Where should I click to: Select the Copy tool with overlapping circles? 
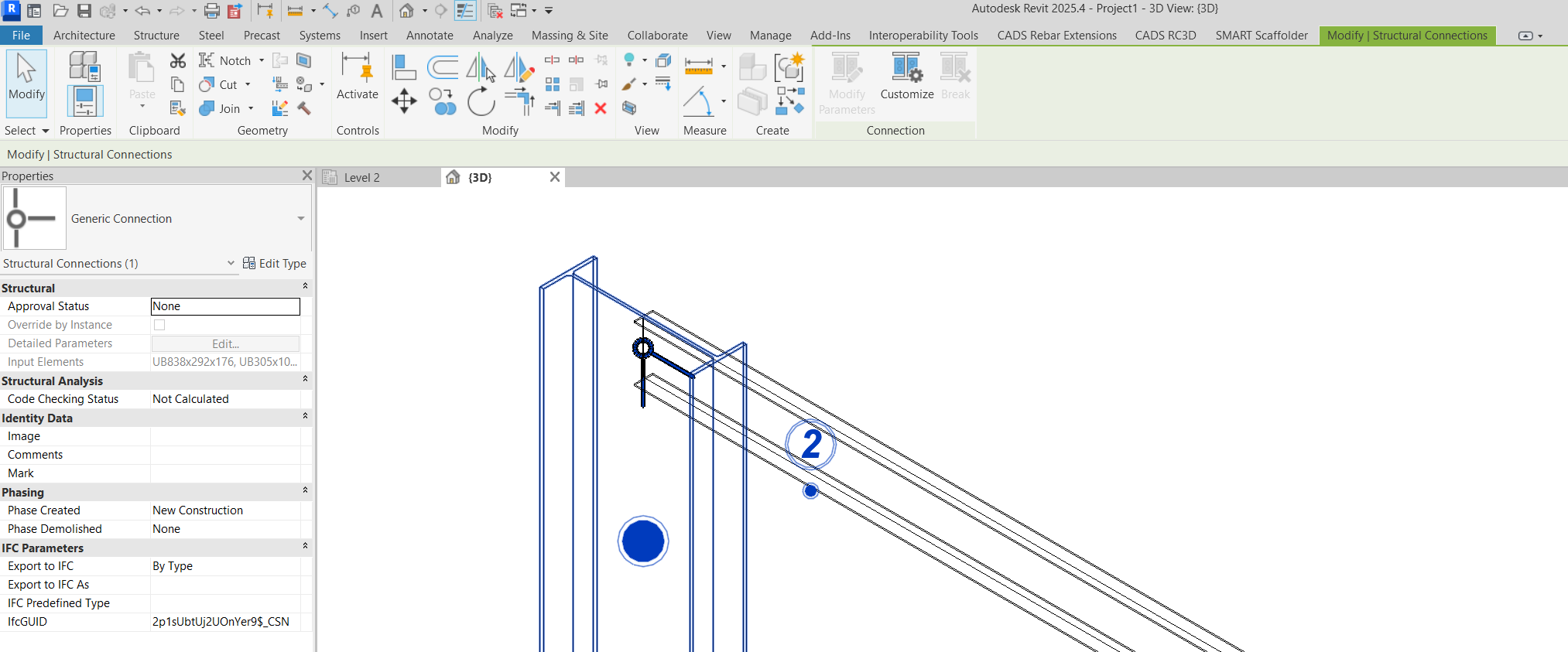(x=443, y=101)
